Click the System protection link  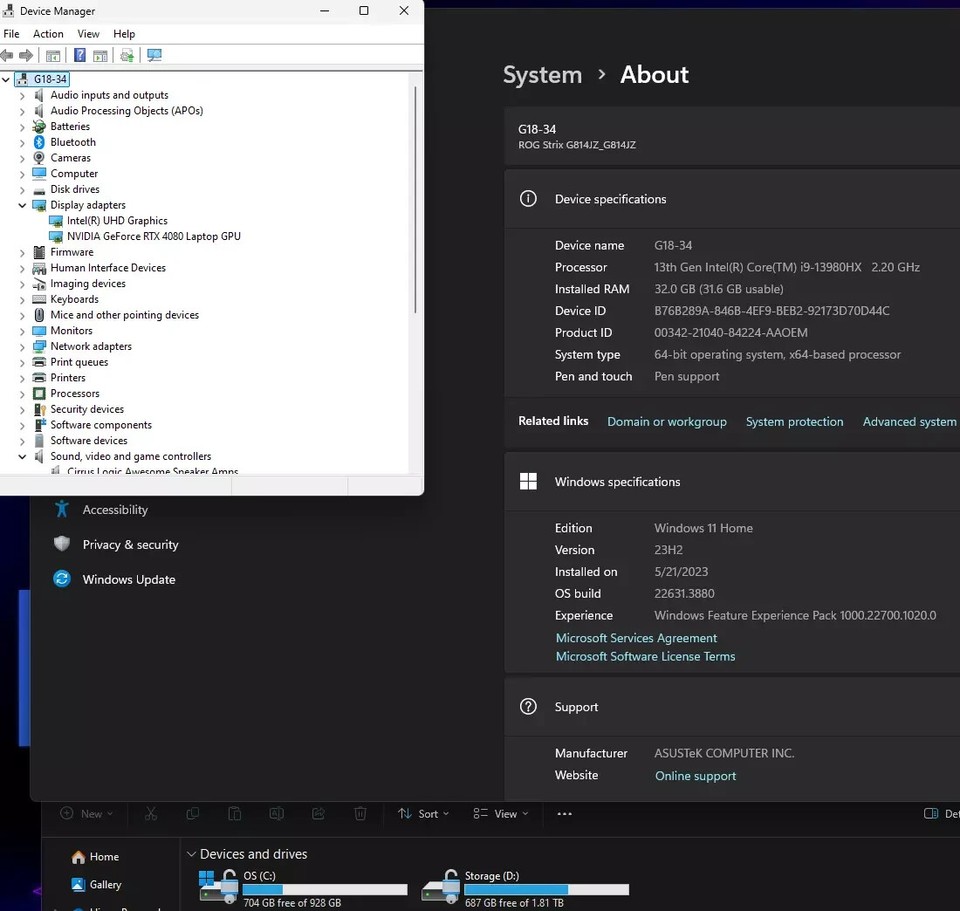(x=794, y=422)
